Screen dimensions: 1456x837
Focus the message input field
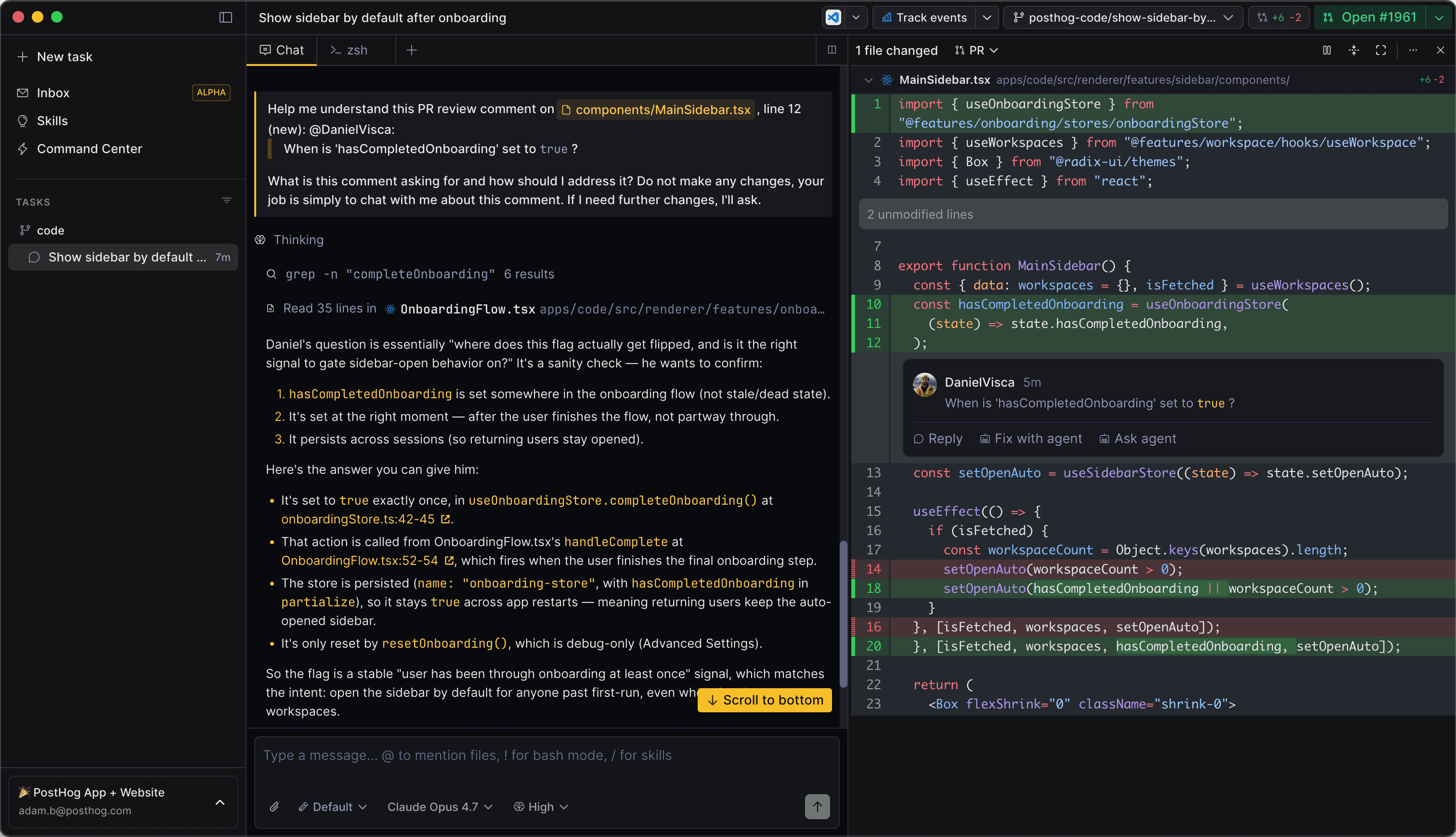pos(546,755)
